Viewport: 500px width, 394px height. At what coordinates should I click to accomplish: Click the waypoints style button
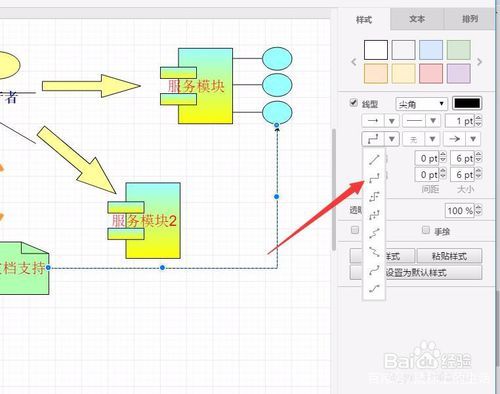pyautogui.click(x=373, y=139)
